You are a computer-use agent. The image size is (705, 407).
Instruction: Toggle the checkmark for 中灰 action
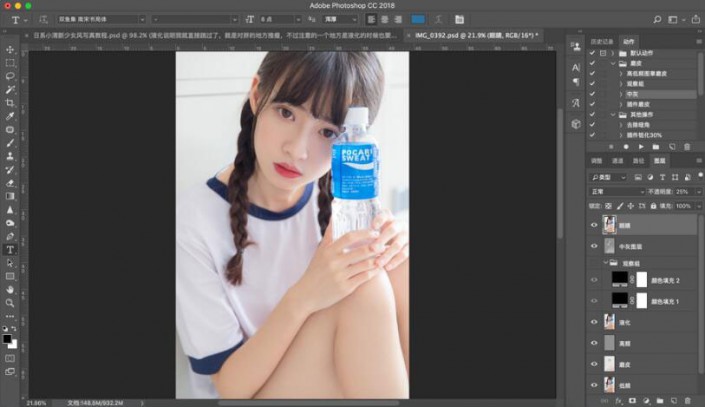(x=592, y=93)
